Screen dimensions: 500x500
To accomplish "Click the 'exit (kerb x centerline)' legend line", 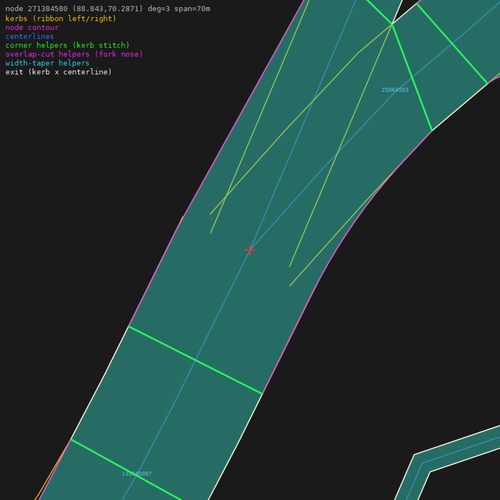I will click(x=59, y=72).
